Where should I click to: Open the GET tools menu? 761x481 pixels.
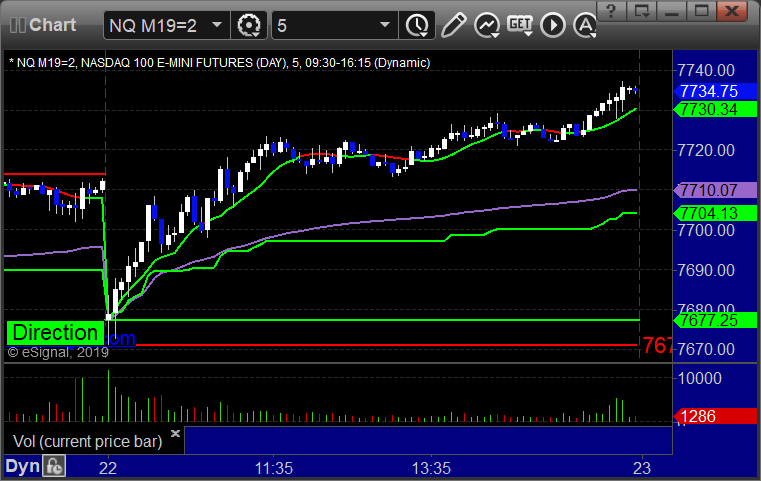[x=520, y=25]
